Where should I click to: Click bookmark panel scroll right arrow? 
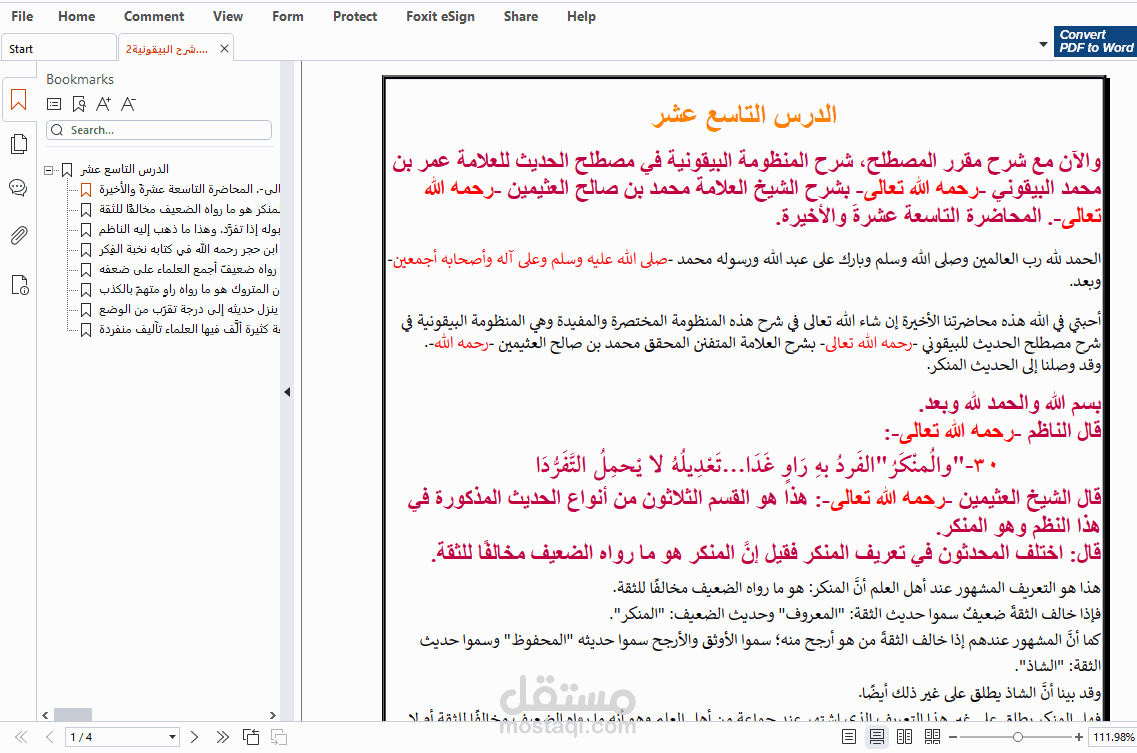[273, 715]
